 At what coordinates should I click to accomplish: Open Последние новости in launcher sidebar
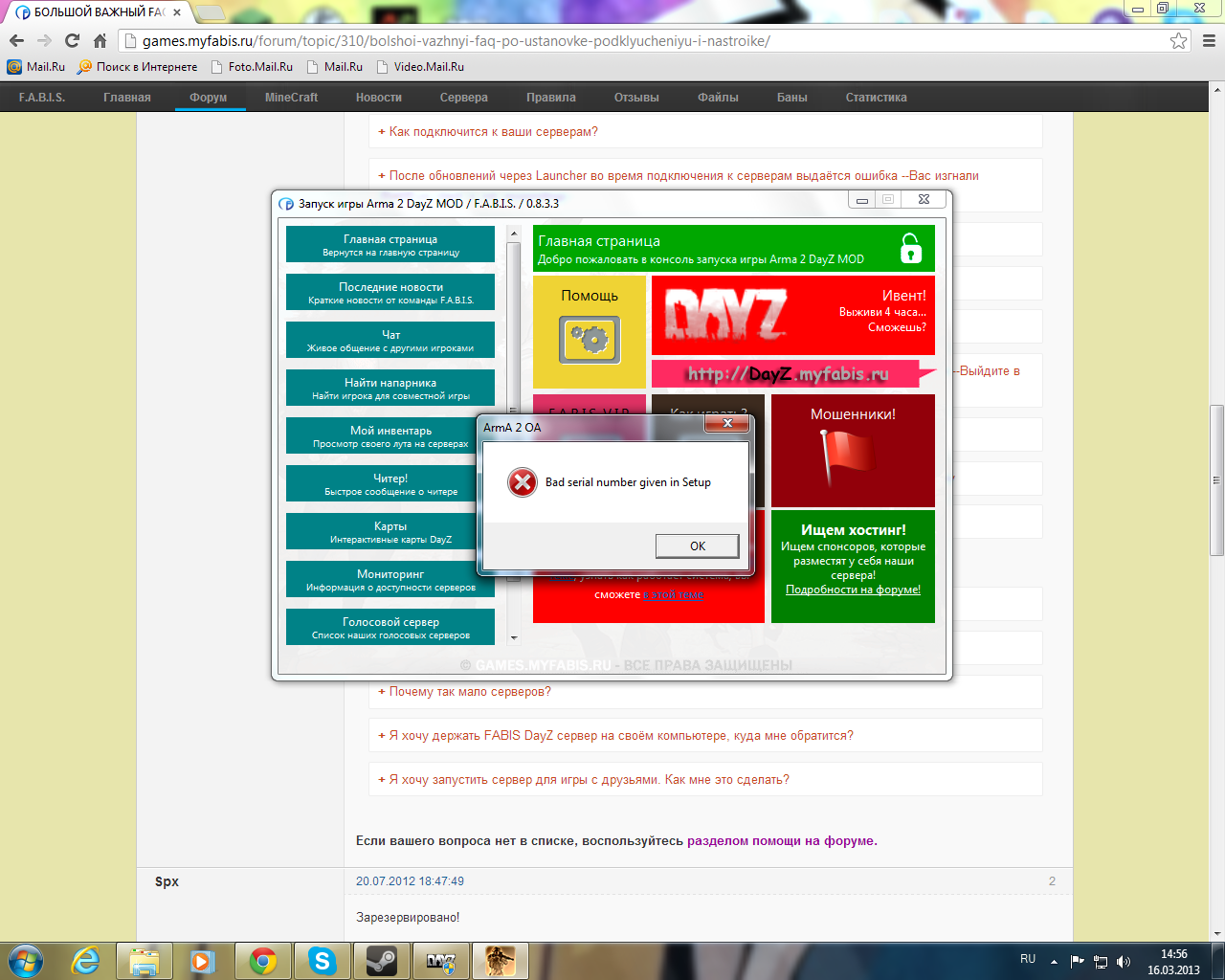tap(390, 292)
